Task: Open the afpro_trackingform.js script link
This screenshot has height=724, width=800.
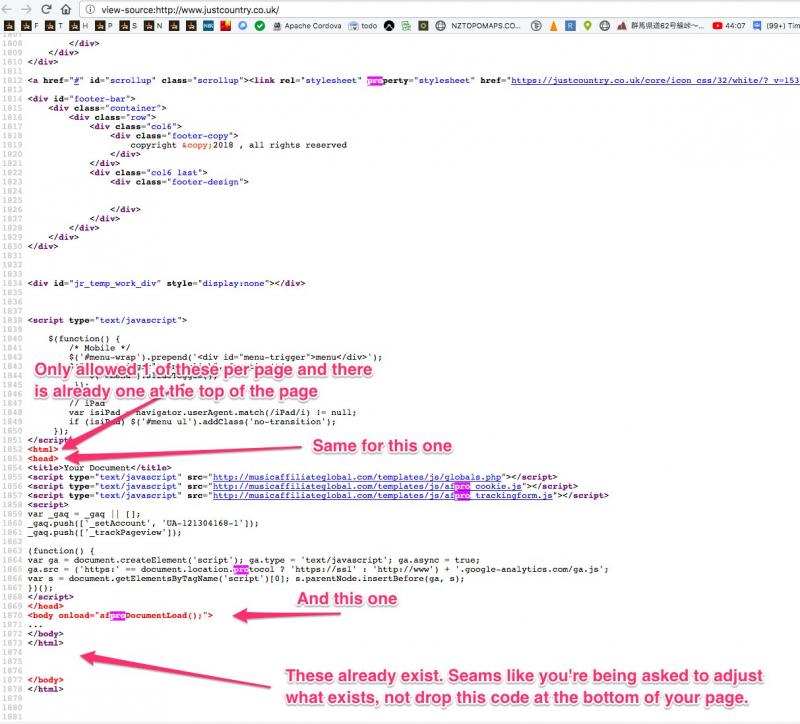Action: click(383, 495)
